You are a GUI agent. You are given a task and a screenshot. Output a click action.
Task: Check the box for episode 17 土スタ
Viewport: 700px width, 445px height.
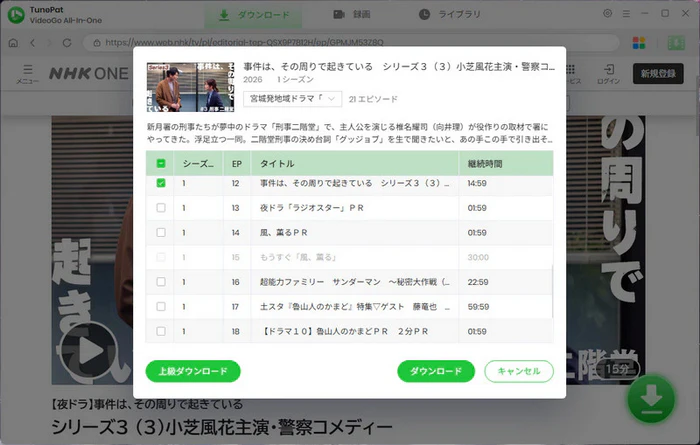(161, 307)
